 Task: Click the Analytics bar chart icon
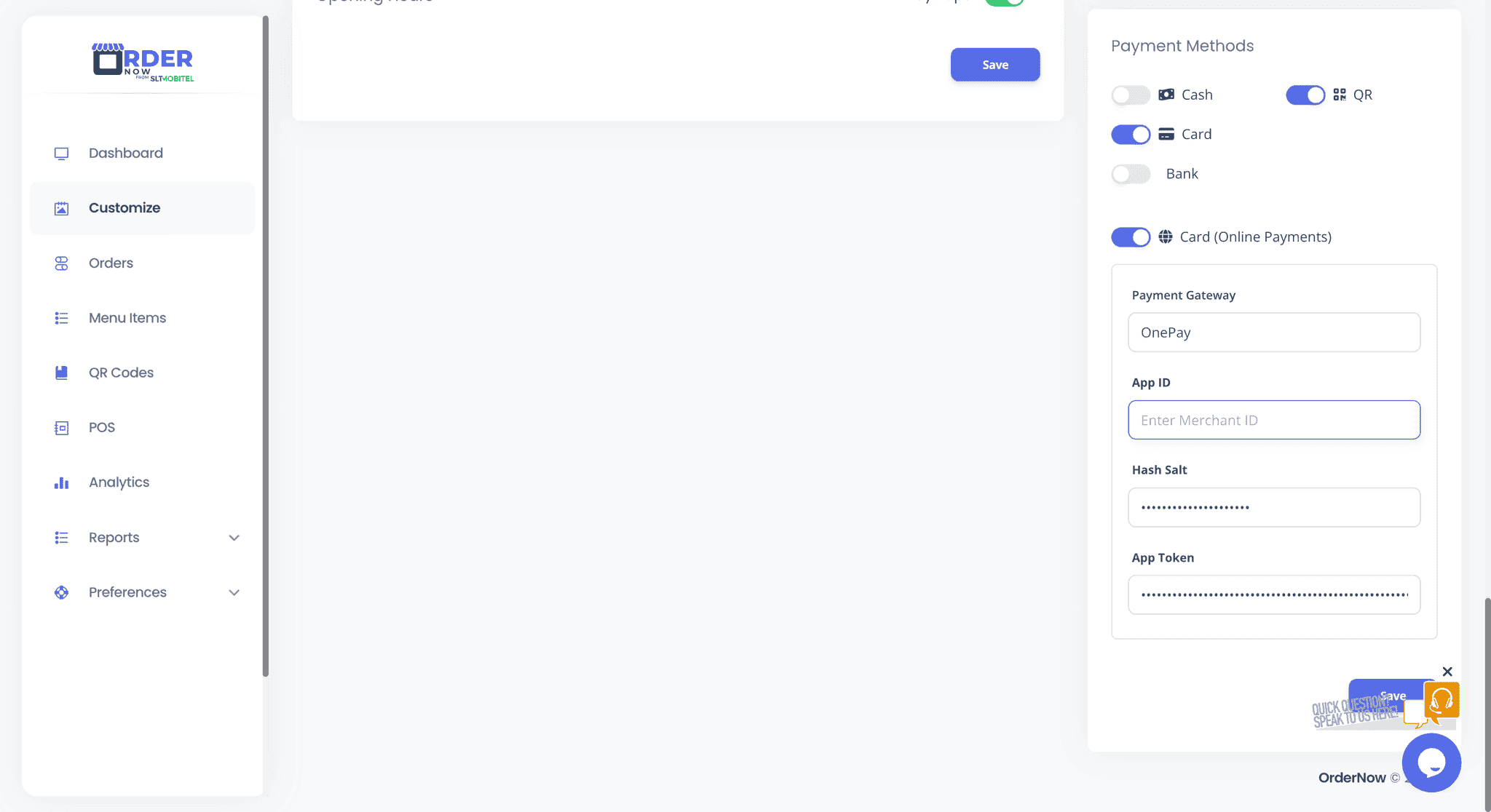[61, 482]
